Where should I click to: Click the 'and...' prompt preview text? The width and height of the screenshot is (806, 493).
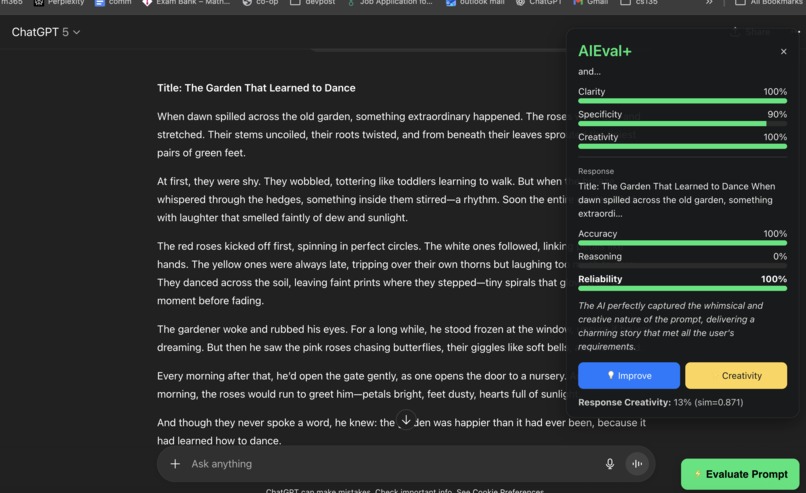point(589,71)
